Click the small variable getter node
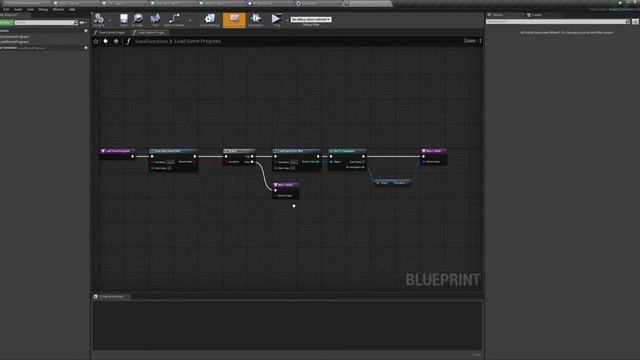Viewport: 640px width, 360px height. 392,183
